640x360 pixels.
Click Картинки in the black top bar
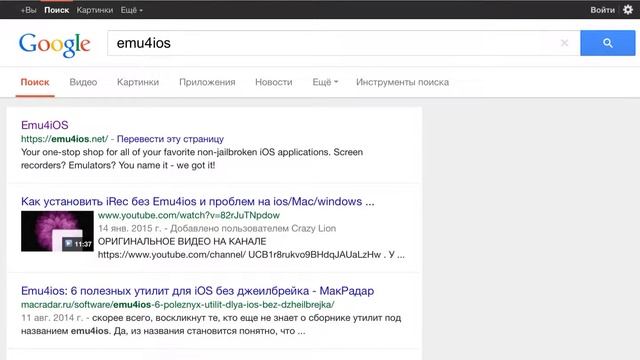95,10
